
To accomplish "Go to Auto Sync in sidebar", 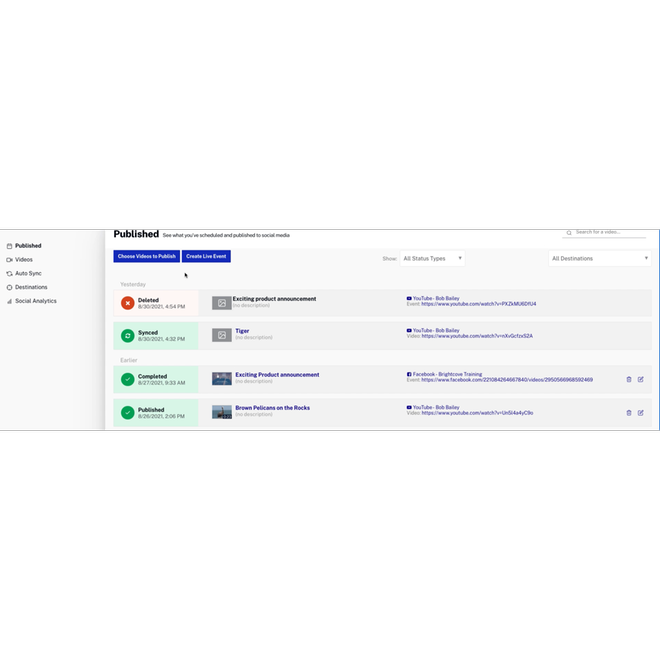I will point(28,273).
